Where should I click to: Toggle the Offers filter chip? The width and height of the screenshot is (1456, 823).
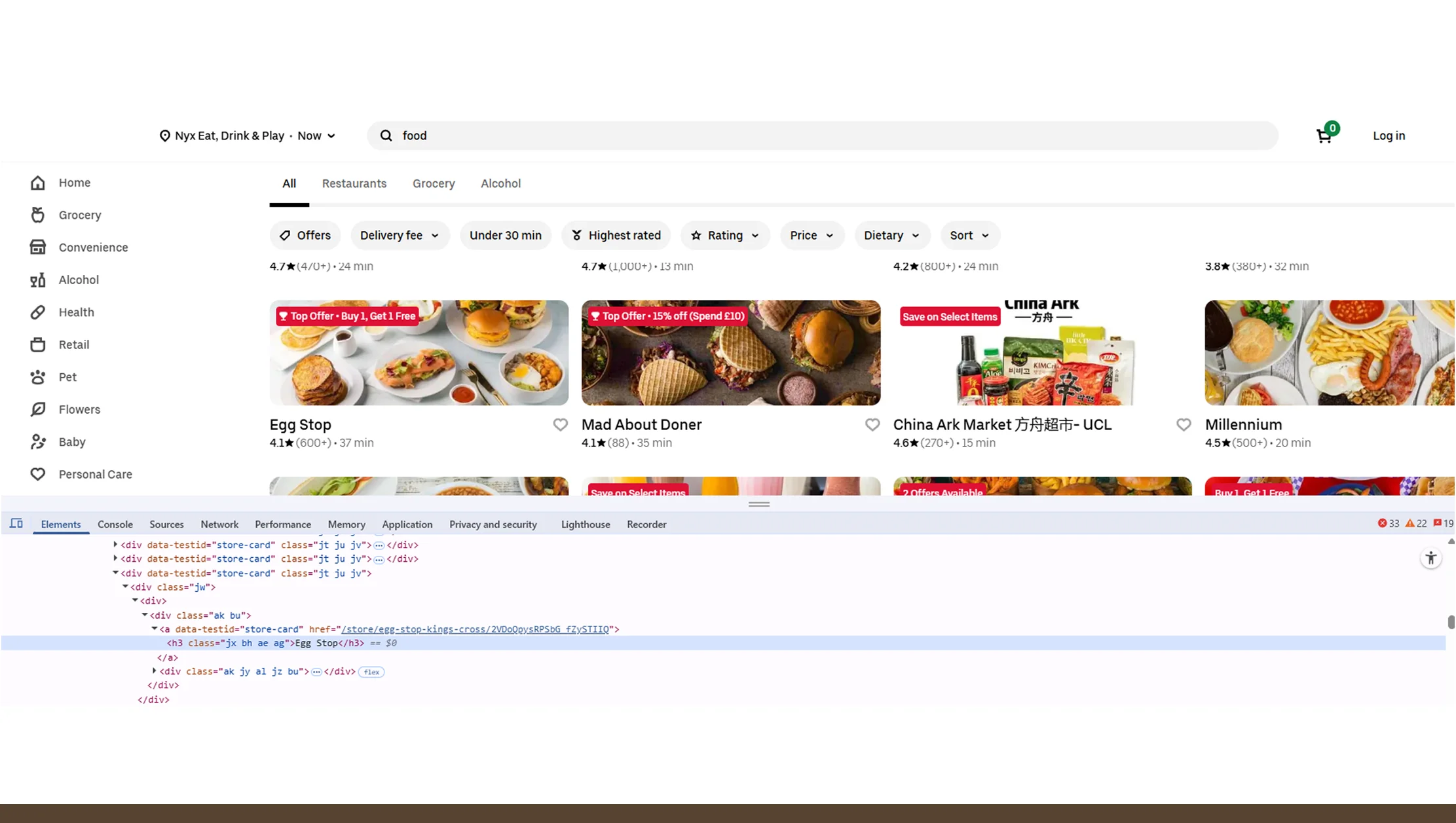tap(305, 235)
